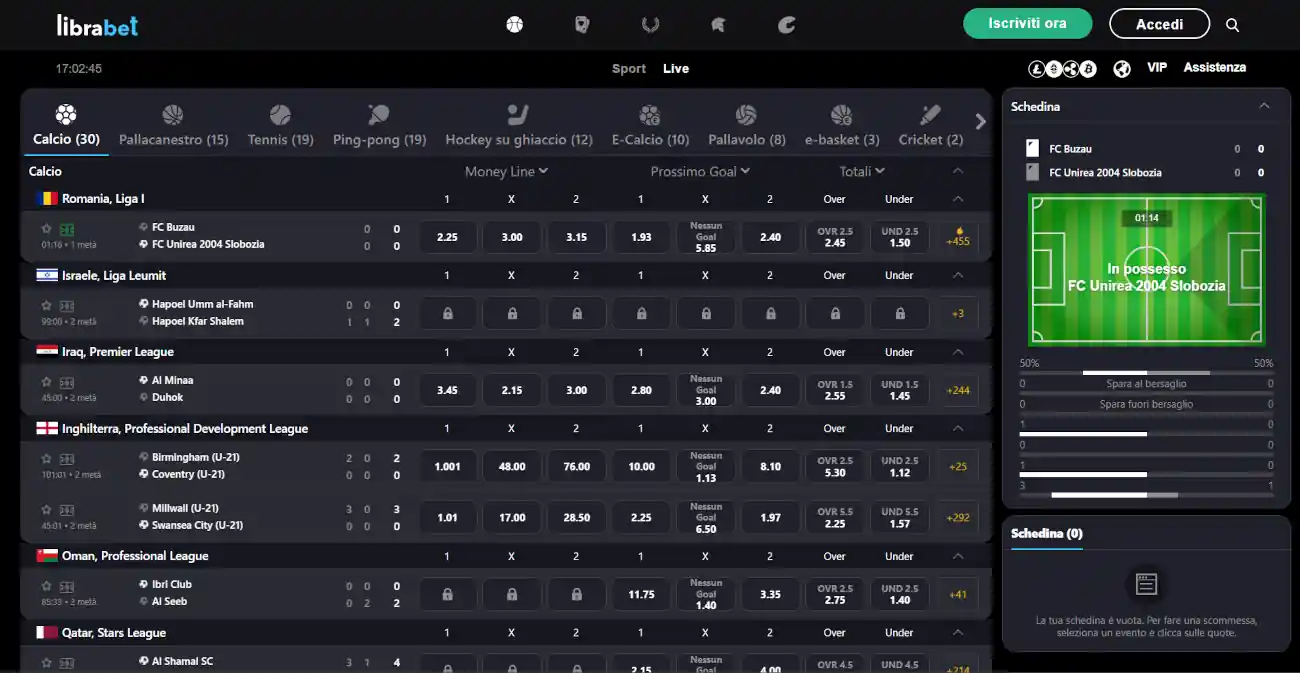The image size is (1300, 673).
Task: Collapse the Calcio section chevron
Action: (958, 172)
